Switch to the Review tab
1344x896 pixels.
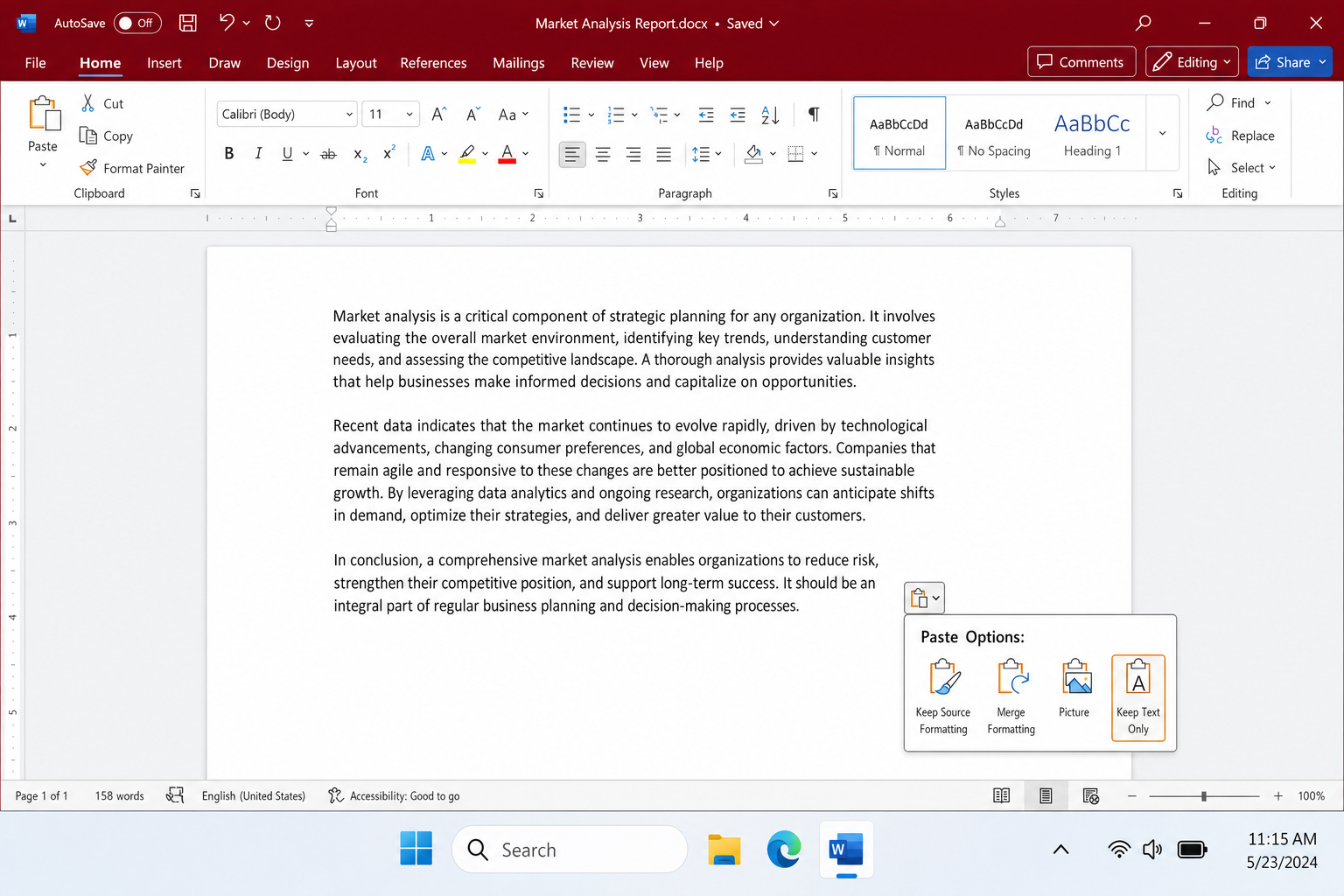(x=592, y=62)
